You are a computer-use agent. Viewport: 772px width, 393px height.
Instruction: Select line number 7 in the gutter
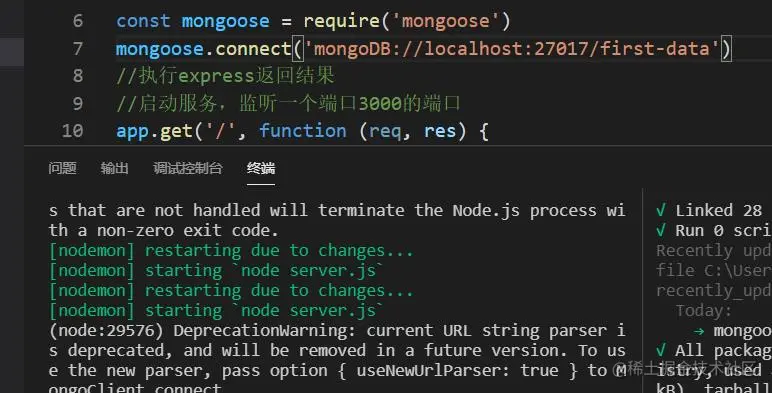(78, 48)
